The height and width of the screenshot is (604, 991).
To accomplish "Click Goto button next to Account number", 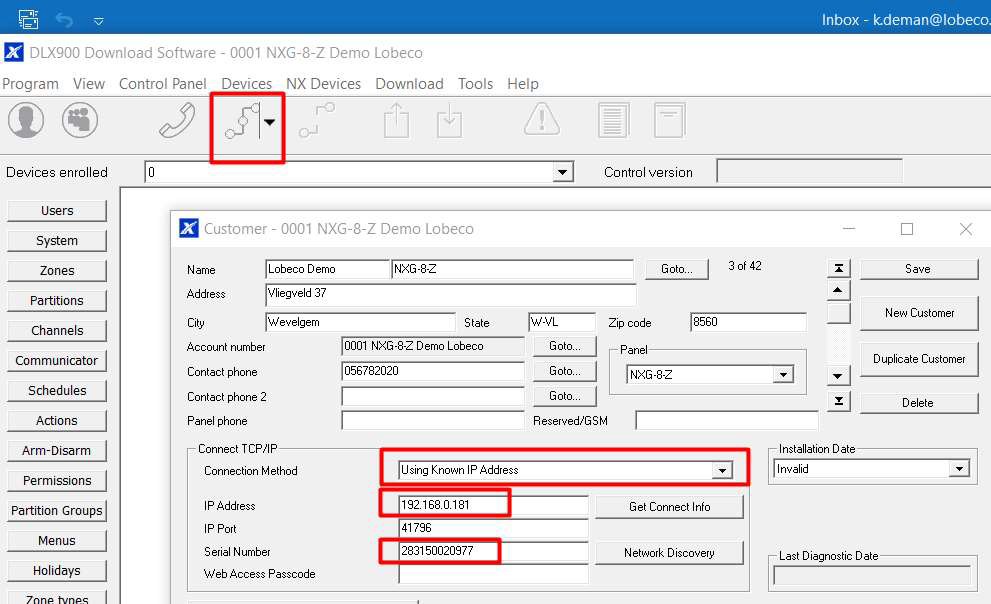I will 564,346.
